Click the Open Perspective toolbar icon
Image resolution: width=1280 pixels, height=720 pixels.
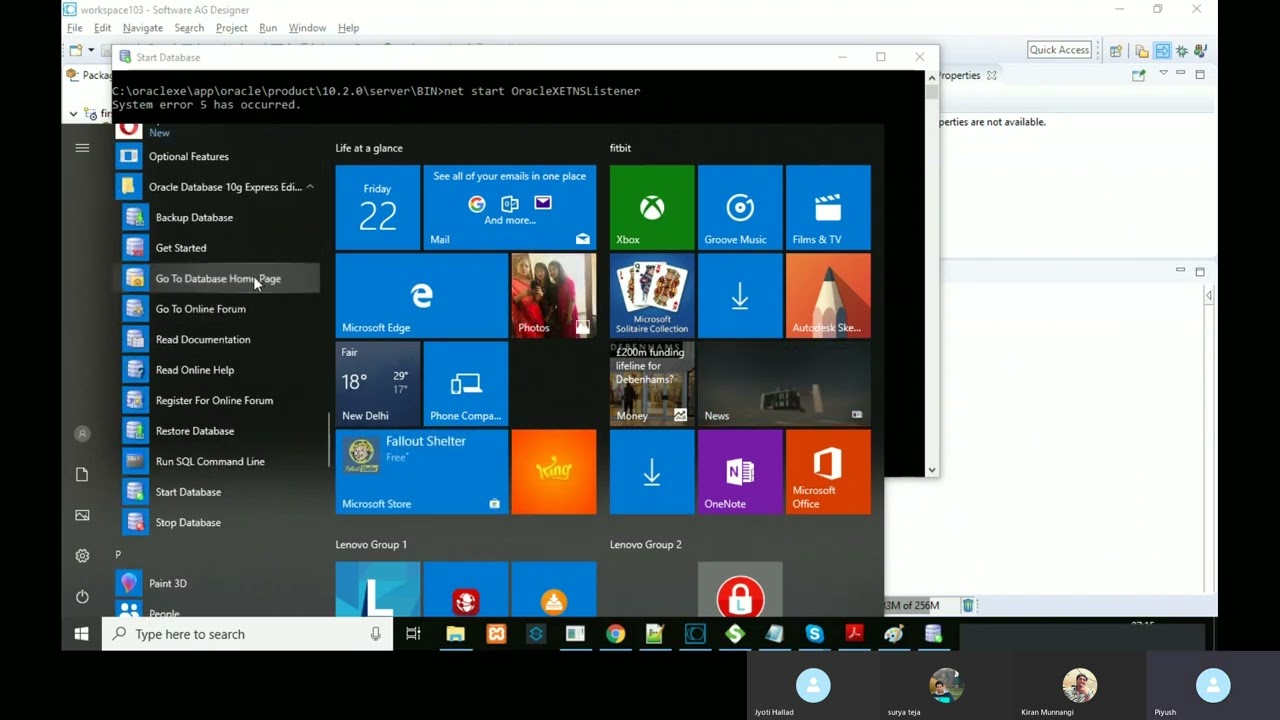point(1116,51)
